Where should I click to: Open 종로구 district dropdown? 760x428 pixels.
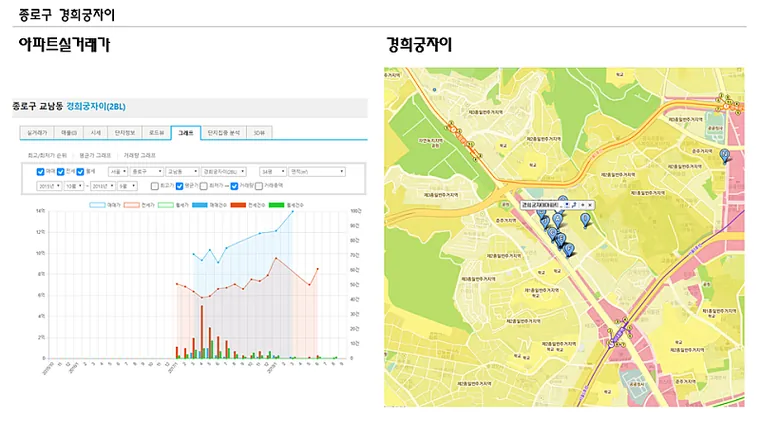tap(146, 172)
